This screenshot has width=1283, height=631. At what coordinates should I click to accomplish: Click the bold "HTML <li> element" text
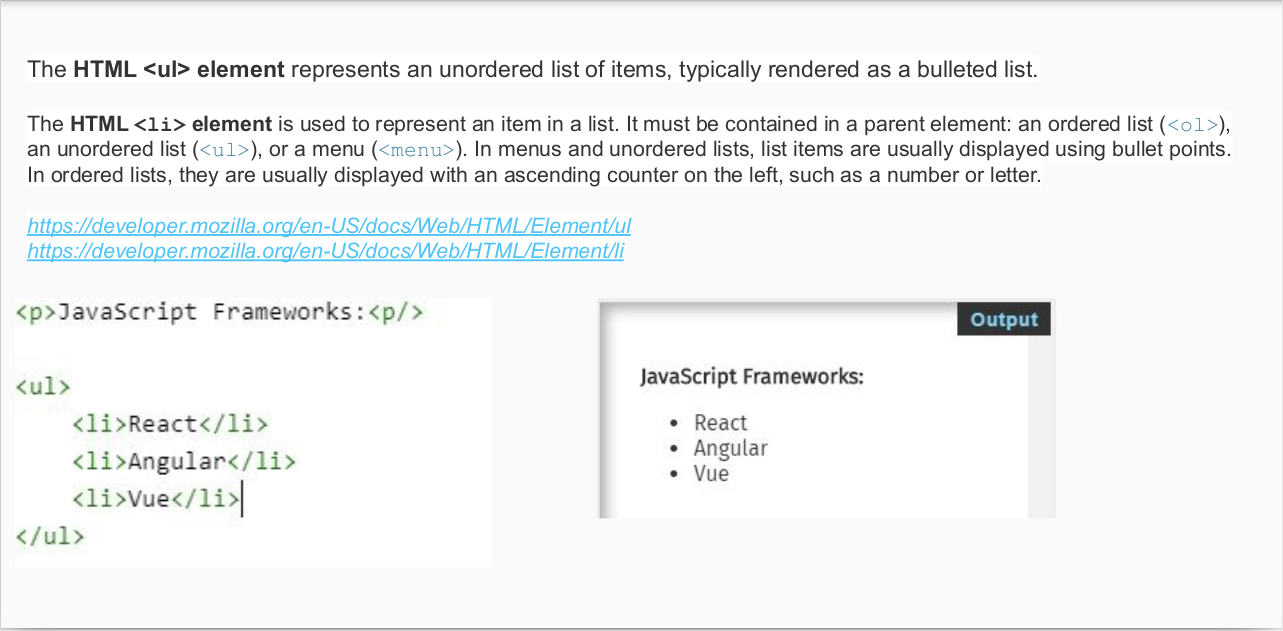click(171, 125)
